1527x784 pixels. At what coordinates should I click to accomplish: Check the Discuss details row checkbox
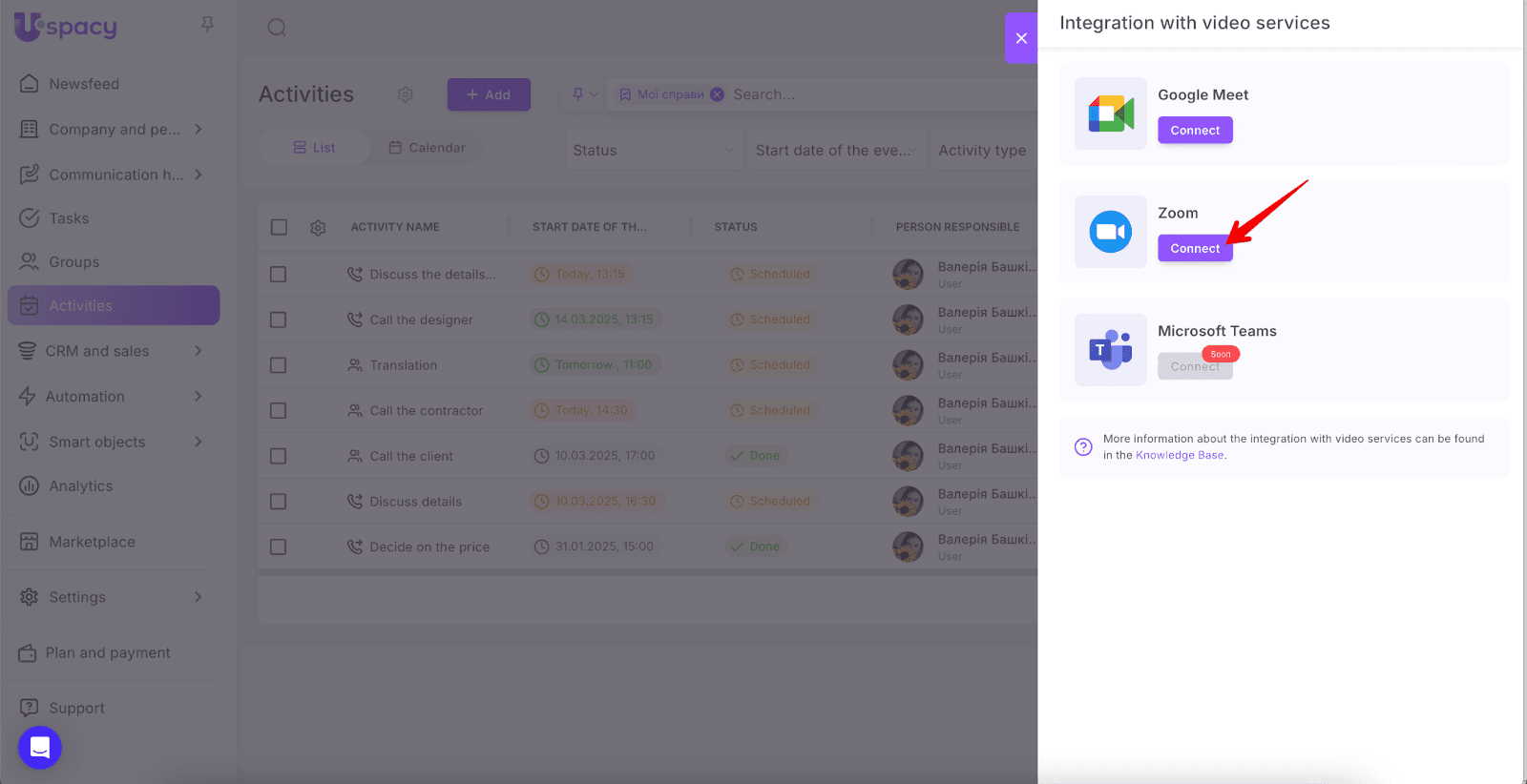point(279,502)
